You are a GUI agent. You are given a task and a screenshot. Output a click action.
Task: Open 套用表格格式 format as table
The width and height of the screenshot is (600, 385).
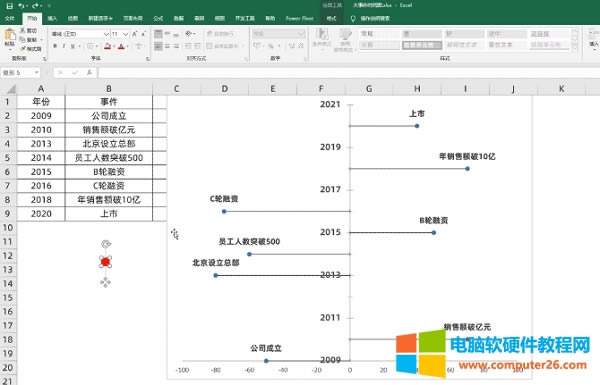click(x=345, y=39)
